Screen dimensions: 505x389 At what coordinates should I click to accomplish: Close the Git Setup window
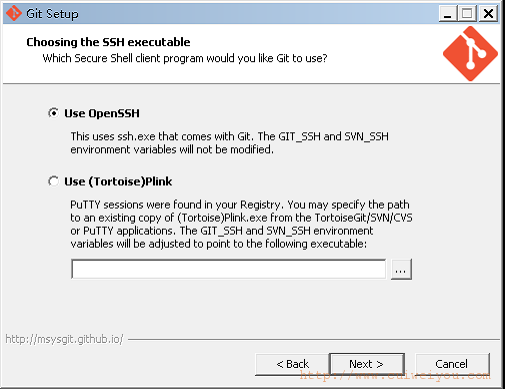click(x=488, y=14)
